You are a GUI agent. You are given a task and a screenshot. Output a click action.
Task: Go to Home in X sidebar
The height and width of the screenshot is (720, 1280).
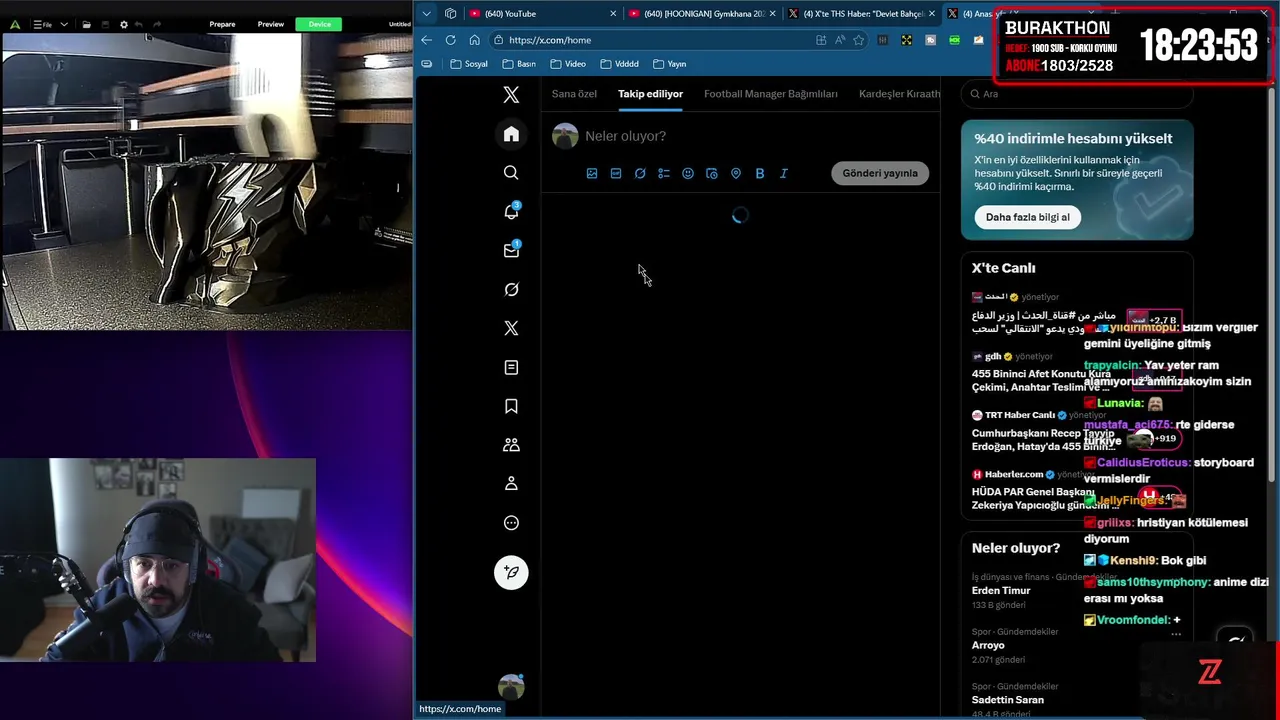pos(511,134)
